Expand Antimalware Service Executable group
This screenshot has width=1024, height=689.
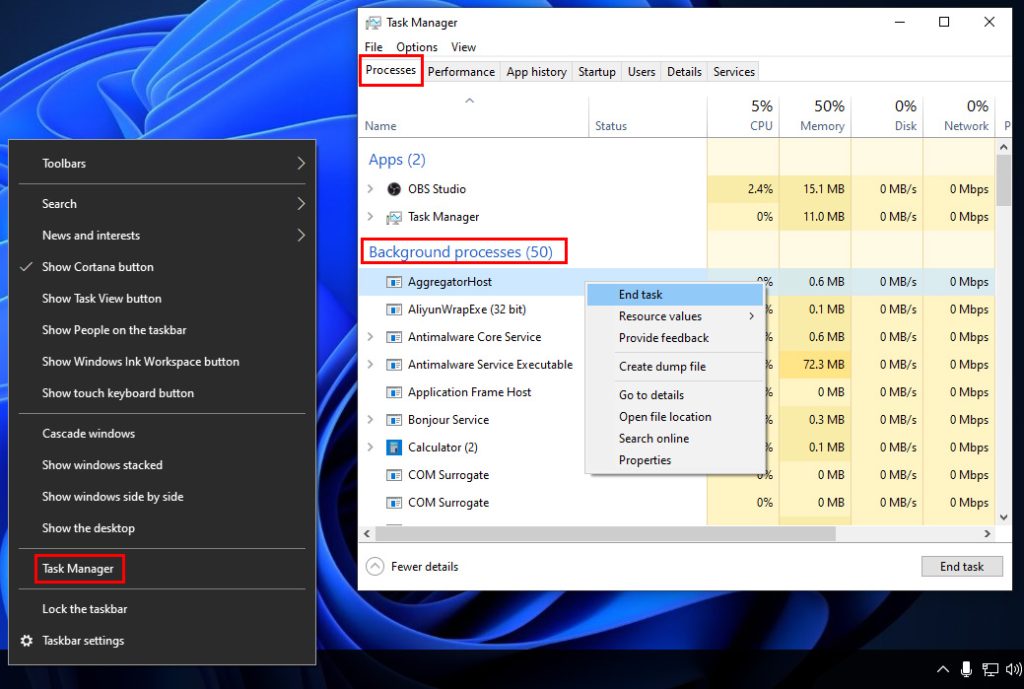[370, 364]
